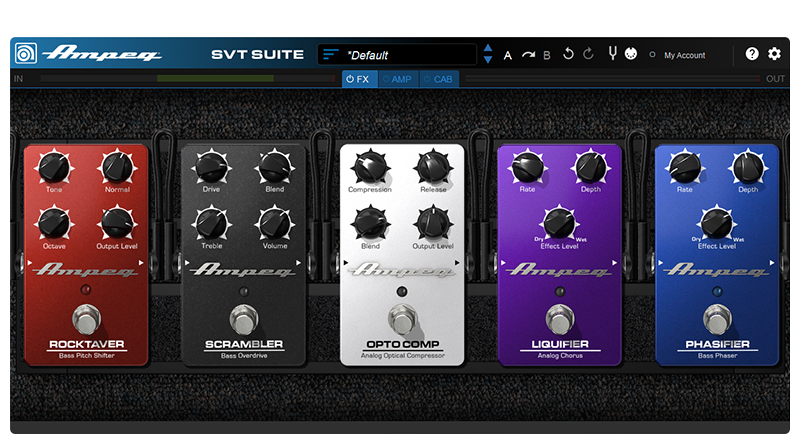Switch to the CAB tab
The image size is (800, 440).
(439, 79)
